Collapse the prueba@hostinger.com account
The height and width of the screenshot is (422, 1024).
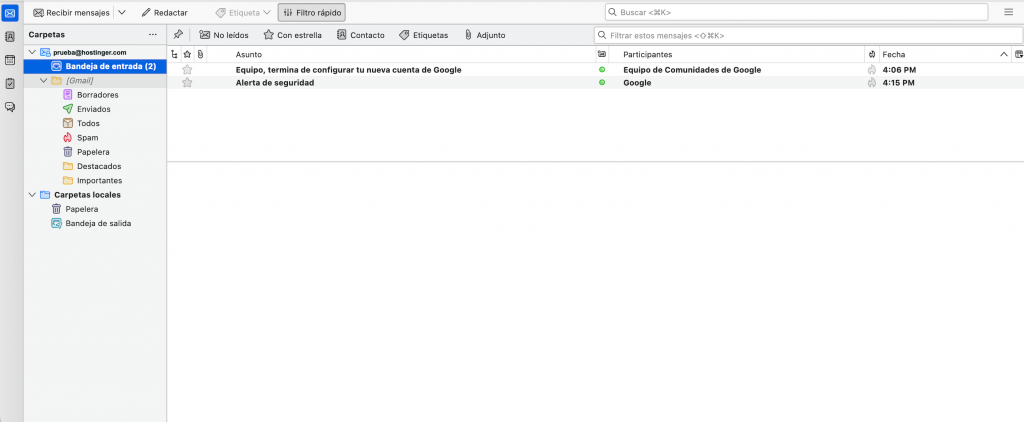click(32, 52)
